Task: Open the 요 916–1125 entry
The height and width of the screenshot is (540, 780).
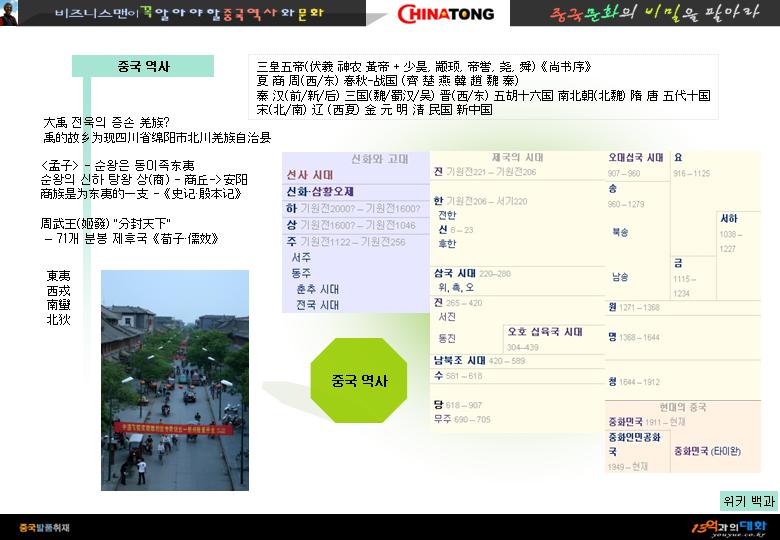Action: pos(691,165)
